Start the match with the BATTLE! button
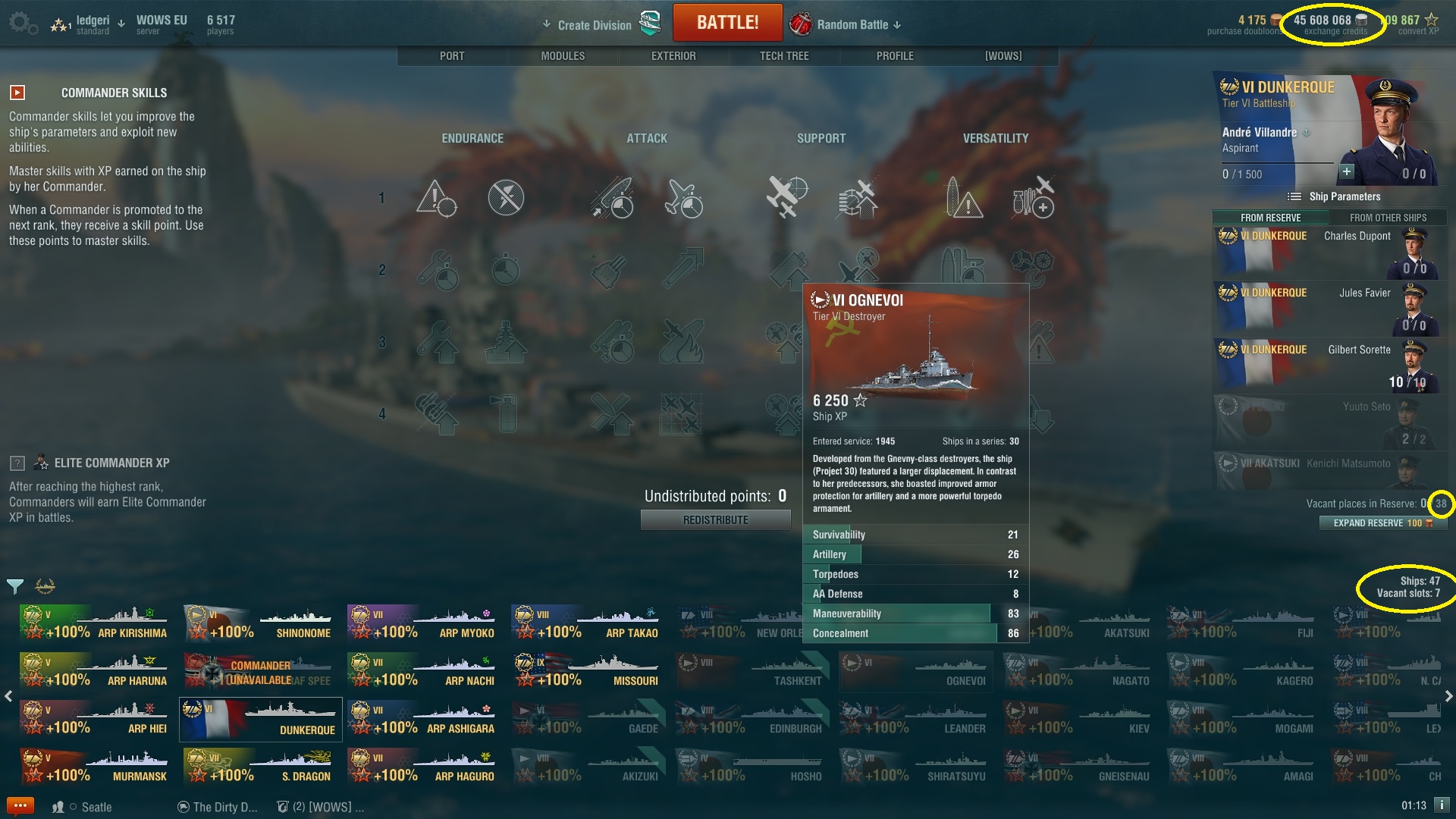 (x=727, y=23)
